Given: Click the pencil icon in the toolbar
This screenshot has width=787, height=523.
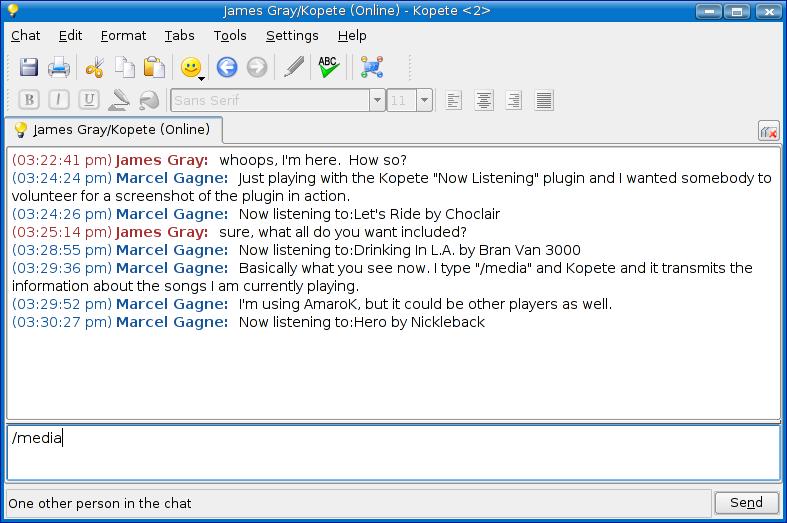Looking at the screenshot, I should pos(294,68).
